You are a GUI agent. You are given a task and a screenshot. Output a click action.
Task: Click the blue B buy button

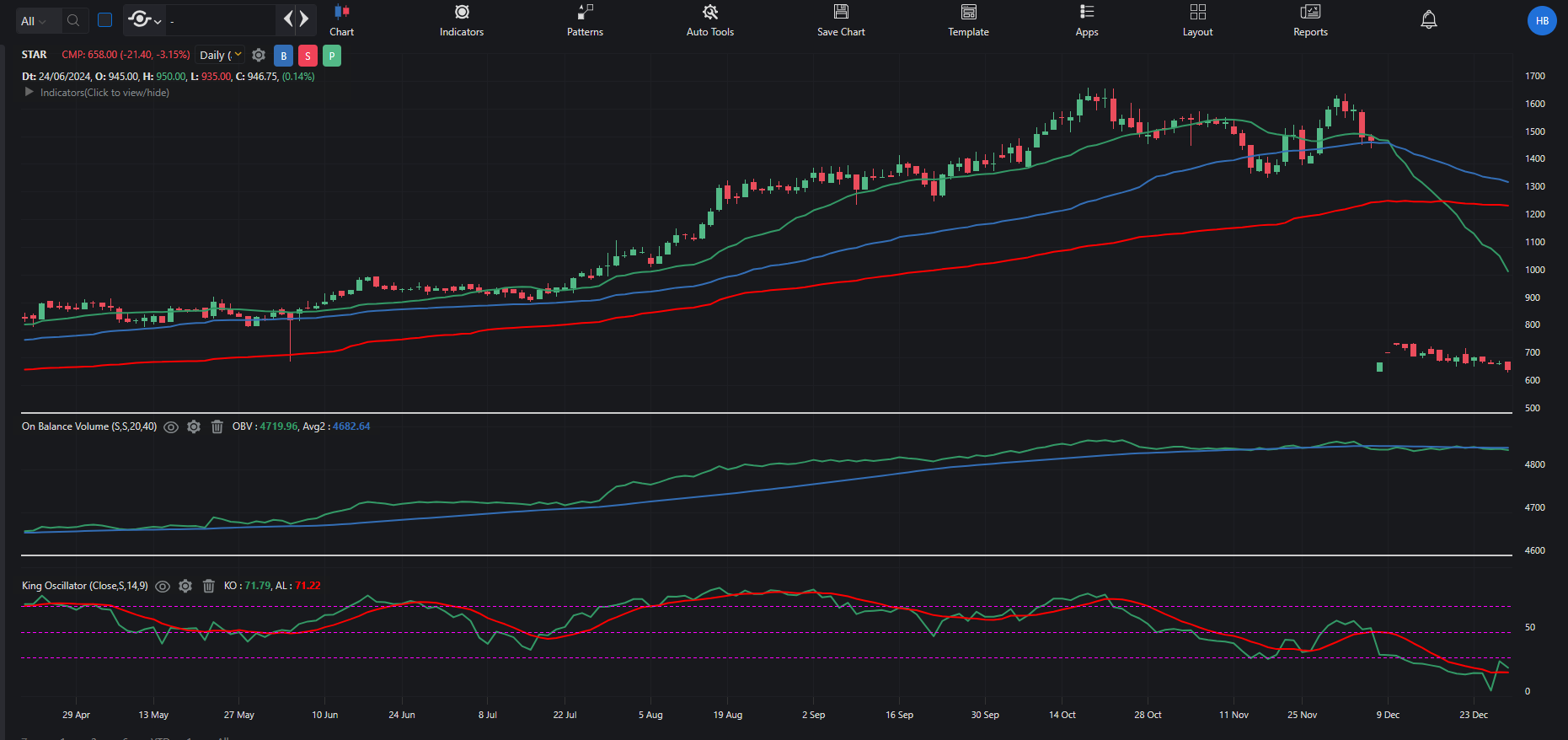(284, 56)
